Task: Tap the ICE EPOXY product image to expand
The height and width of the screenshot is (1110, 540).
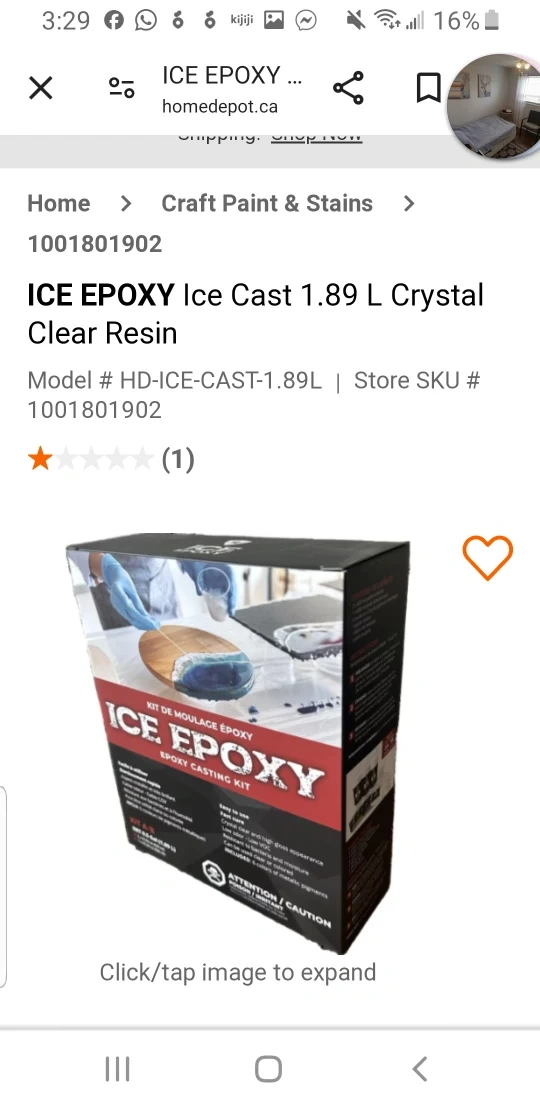Action: [x=238, y=743]
